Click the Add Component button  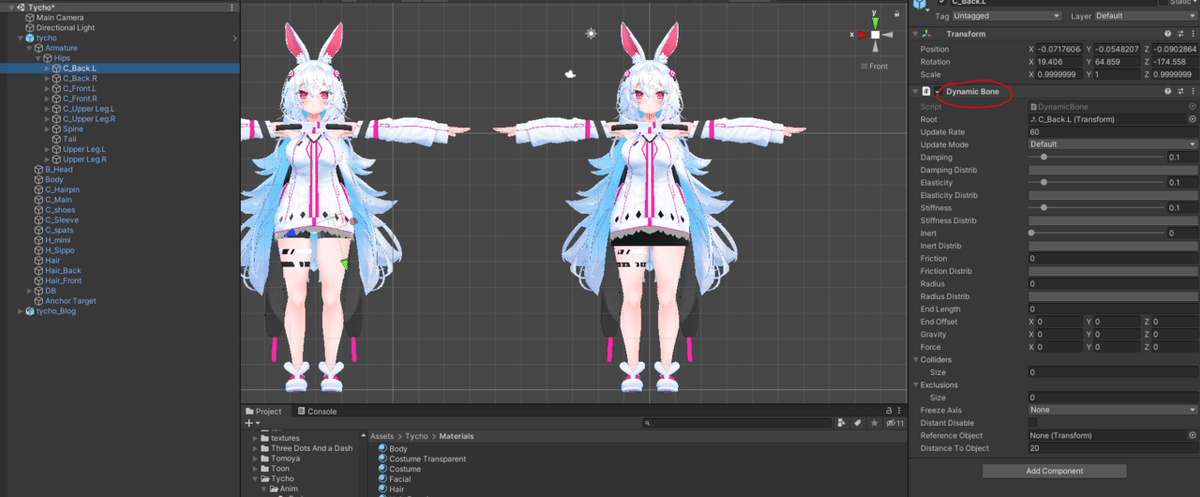pyautogui.click(x=1054, y=470)
